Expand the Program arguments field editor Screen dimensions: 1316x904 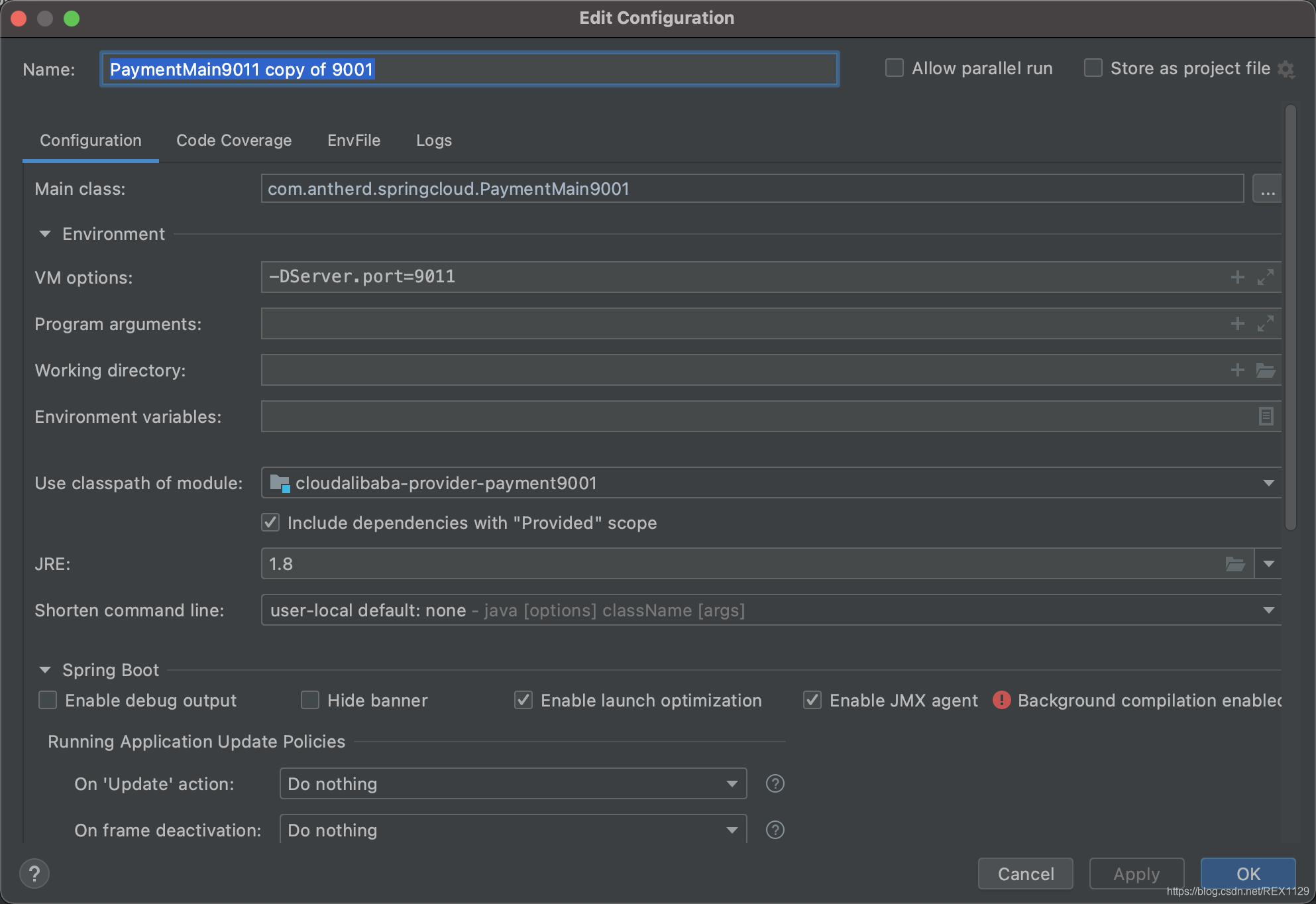click(x=1265, y=323)
